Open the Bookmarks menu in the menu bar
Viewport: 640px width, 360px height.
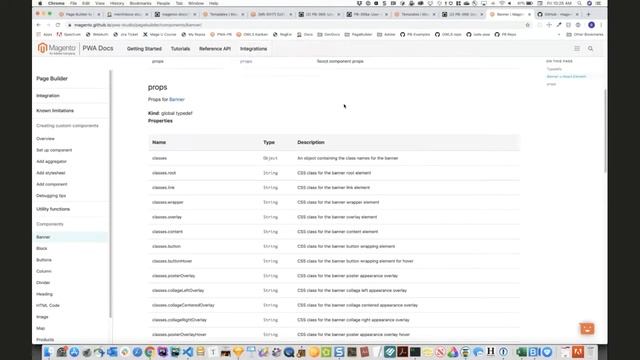pos(140,3)
